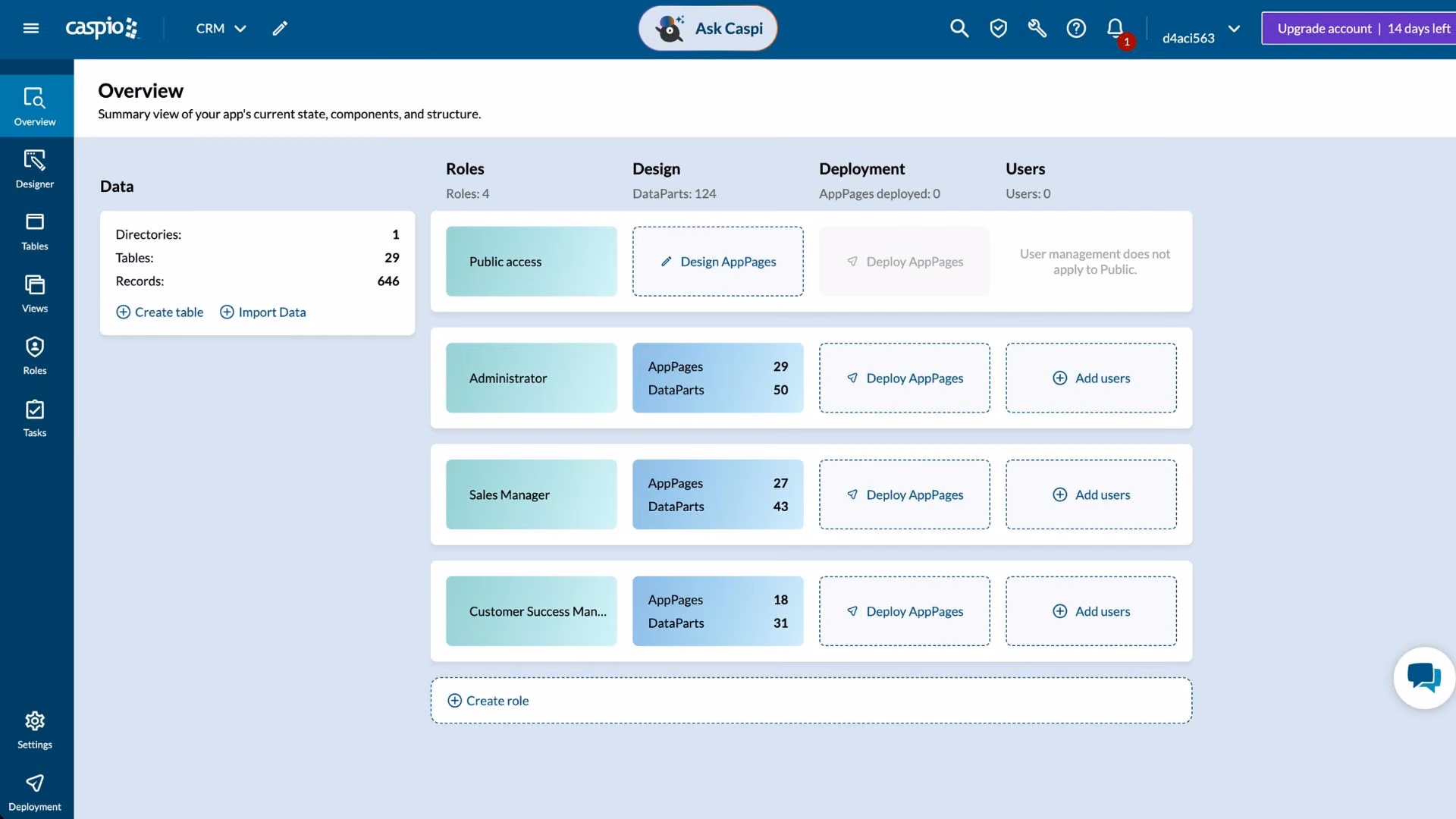This screenshot has width=1456, height=819.
Task: View notifications via the bell icon
Action: point(1115,29)
